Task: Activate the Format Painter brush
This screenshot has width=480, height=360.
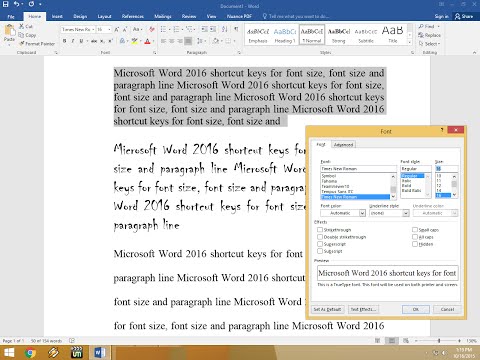Action: [22, 43]
